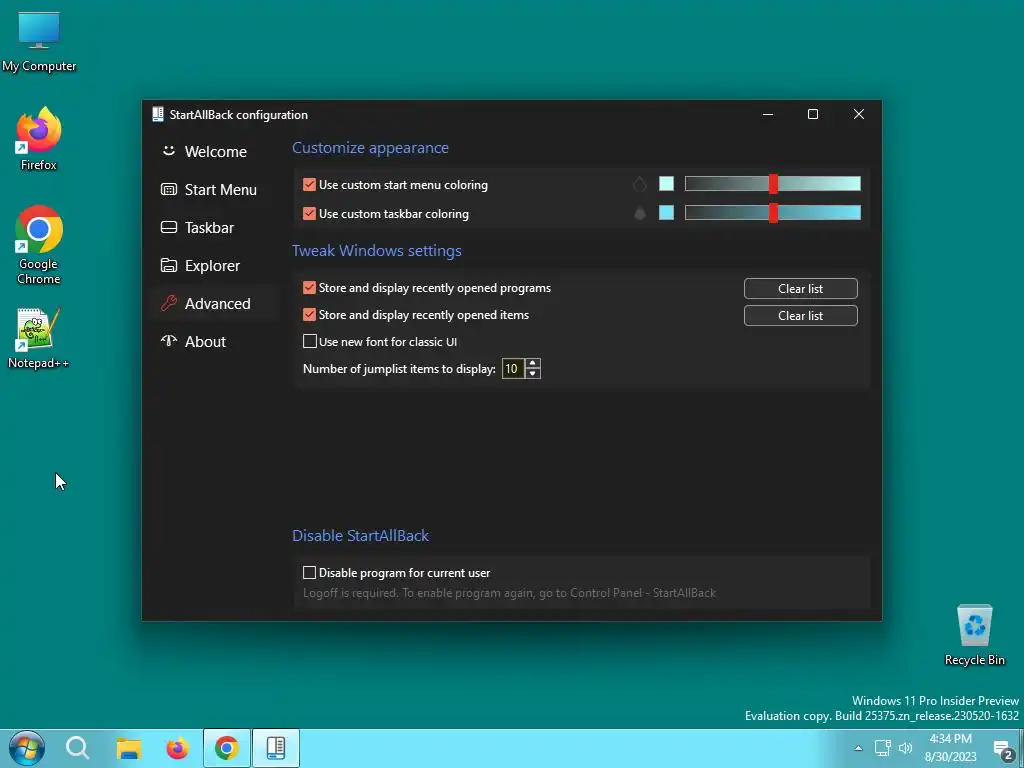Select Recycle Bin desktop icon
Screen dimensions: 1024x768
pyautogui.click(x=974, y=635)
